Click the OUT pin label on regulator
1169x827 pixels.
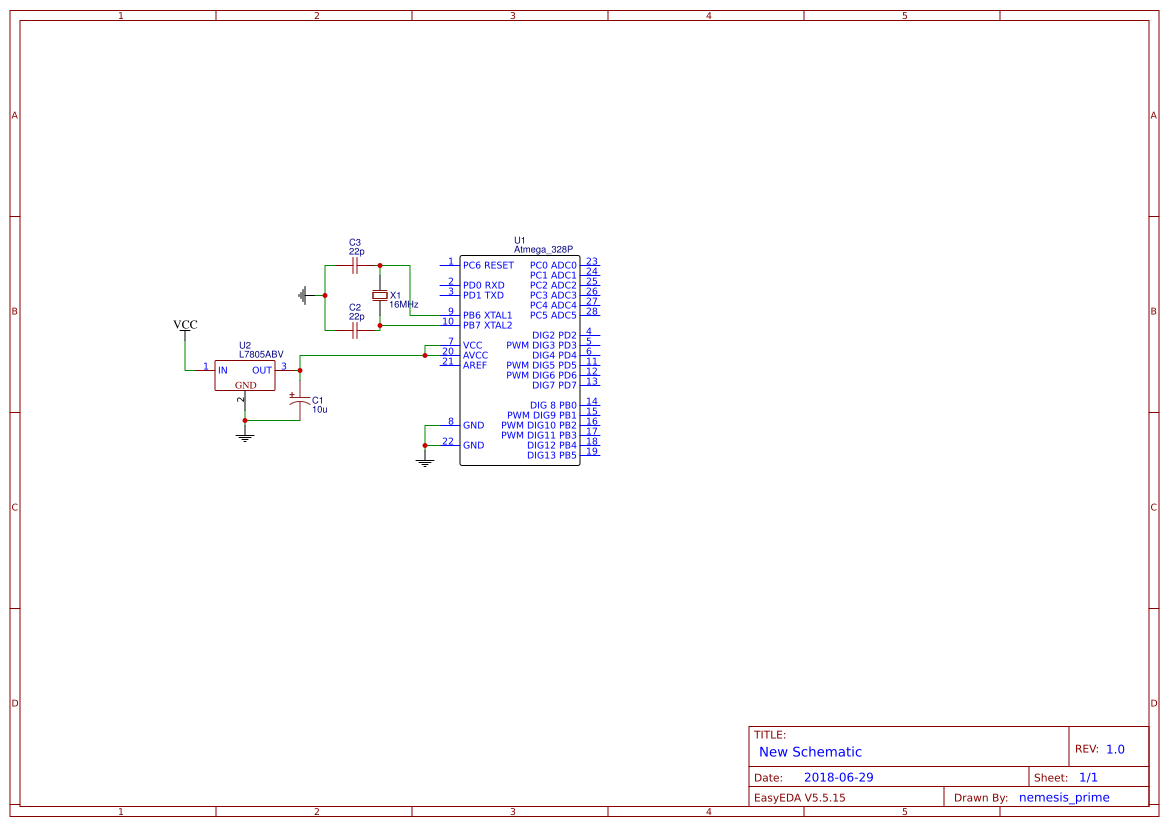point(262,371)
